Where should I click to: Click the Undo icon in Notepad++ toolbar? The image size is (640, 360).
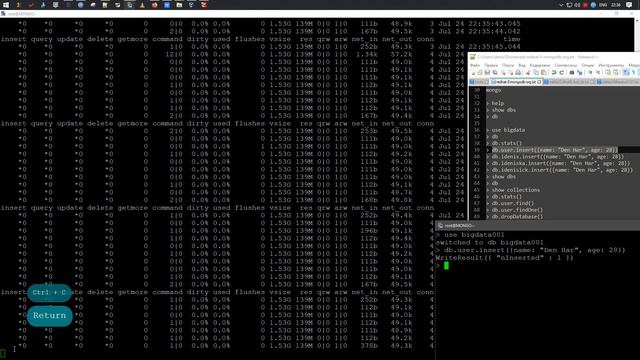[x=554, y=73]
